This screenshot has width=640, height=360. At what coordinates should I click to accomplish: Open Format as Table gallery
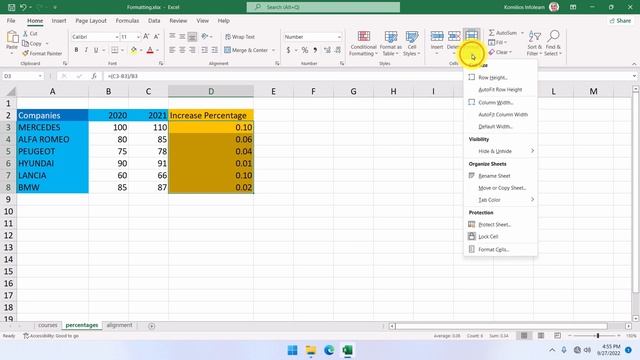point(391,43)
